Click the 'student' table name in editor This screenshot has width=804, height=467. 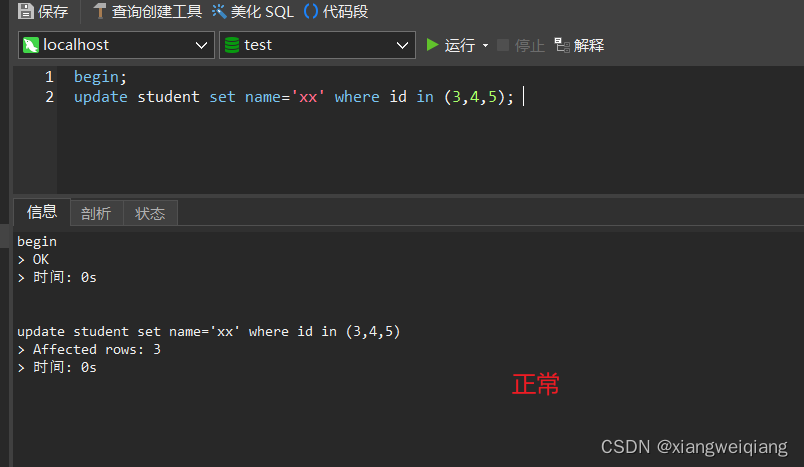pyautogui.click(x=168, y=97)
